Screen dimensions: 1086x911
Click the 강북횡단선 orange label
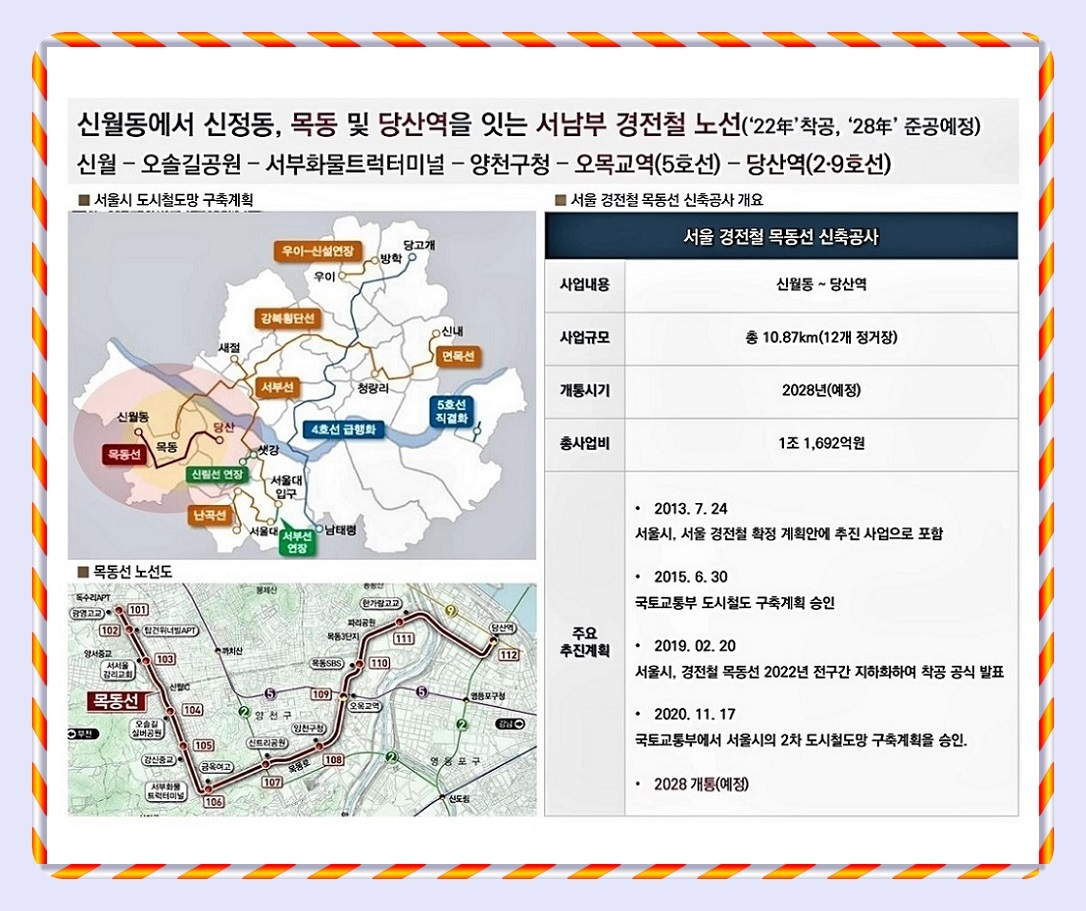tap(287, 318)
